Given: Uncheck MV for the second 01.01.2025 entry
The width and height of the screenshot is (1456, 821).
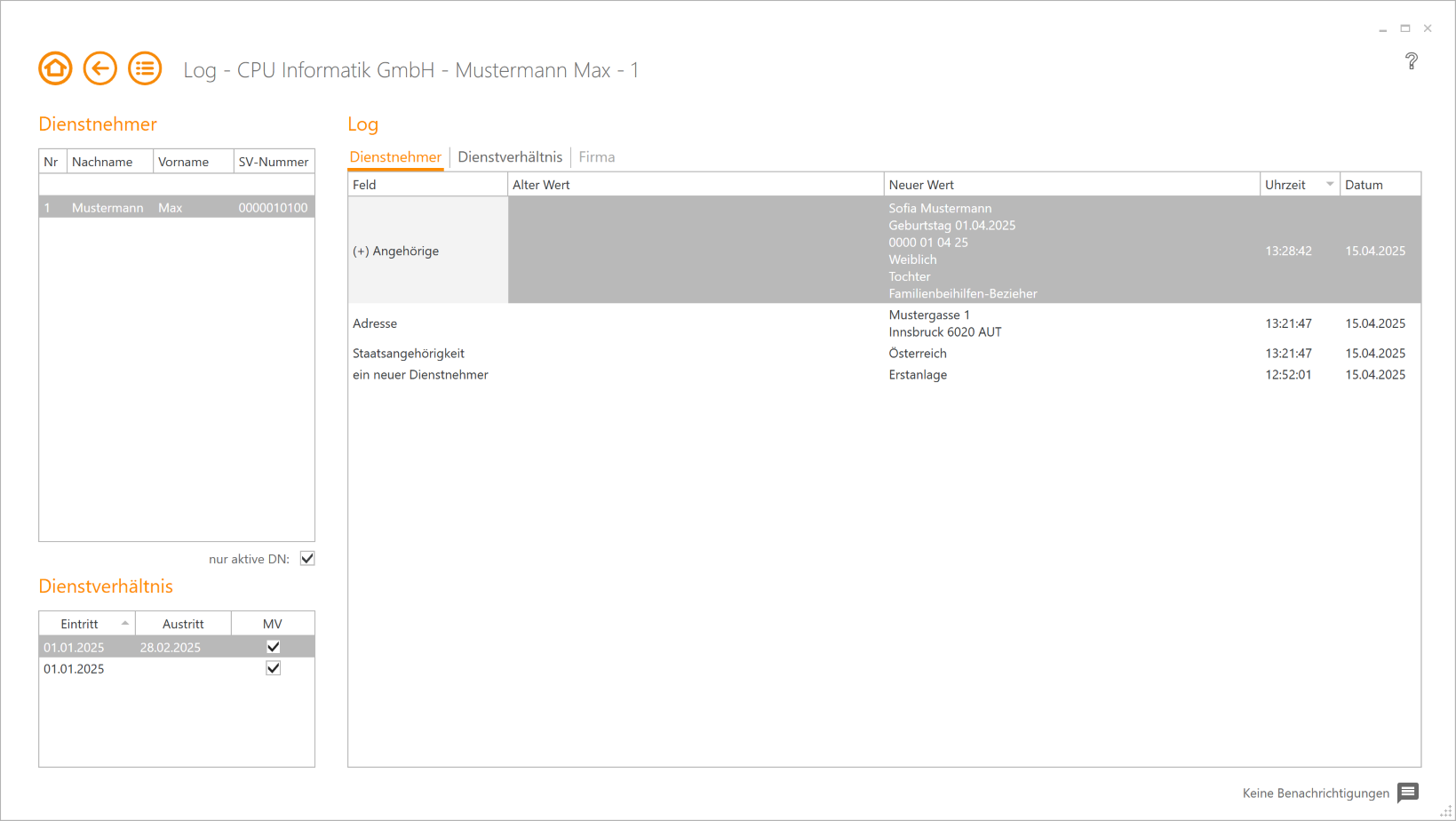Looking at the screenshot, I should coord(273,668).
